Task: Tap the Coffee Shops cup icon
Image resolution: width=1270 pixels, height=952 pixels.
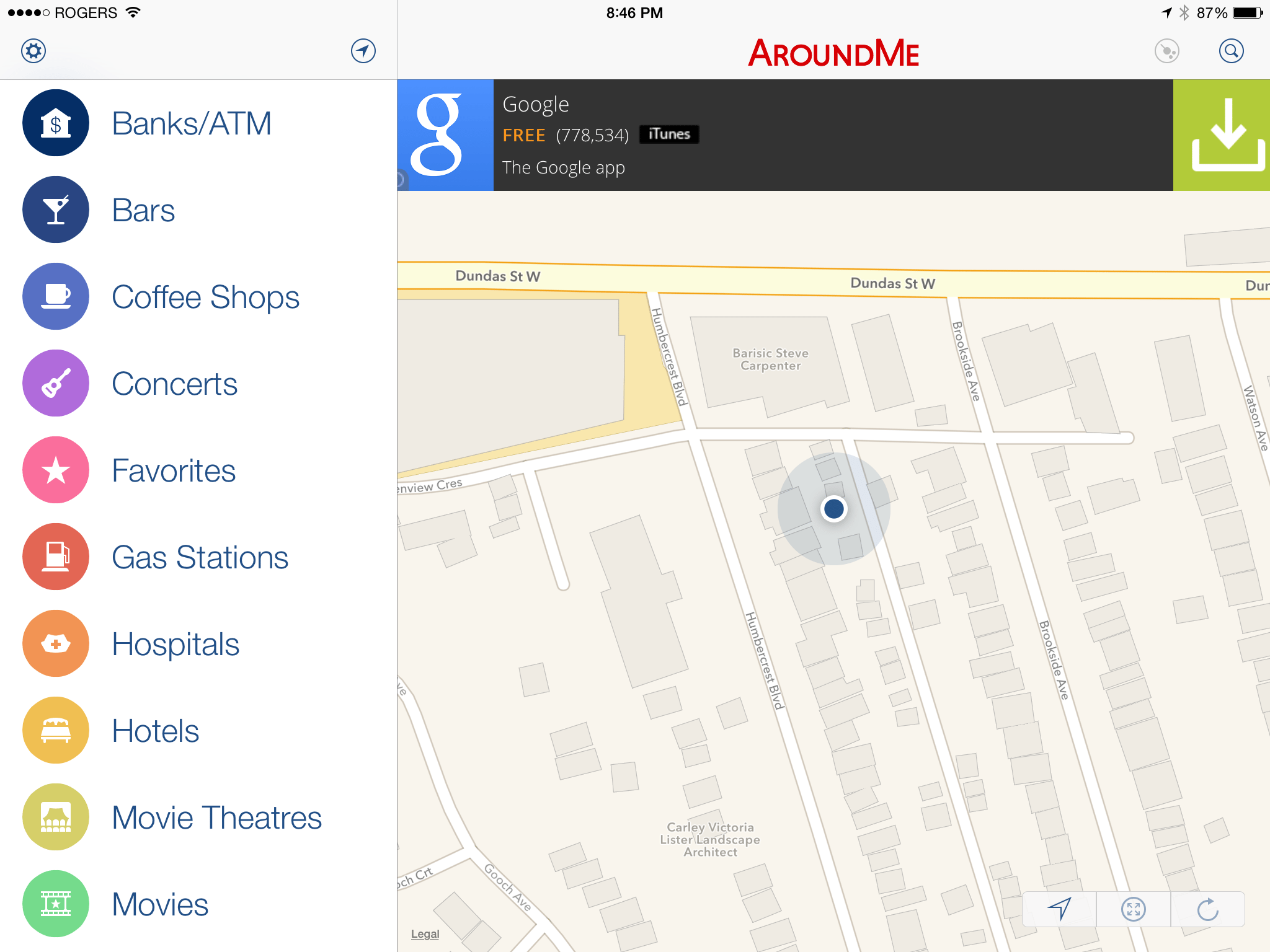Action: [x=56, y=296]
